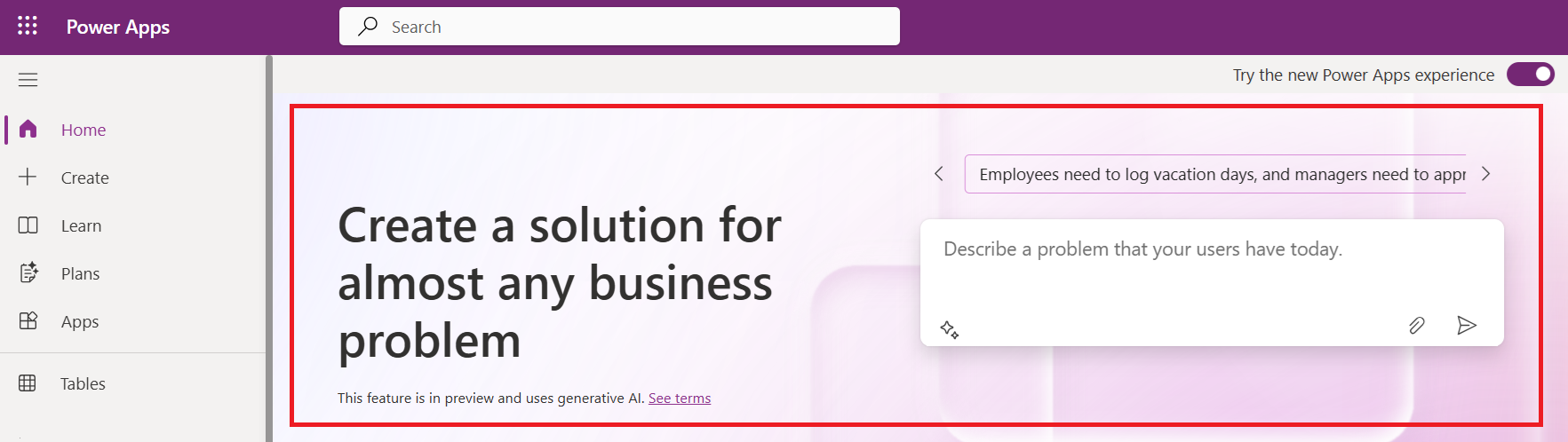The image size is (1568, 442).
Task: Click the attach file paperclip icon
Action: [1417, 326]
